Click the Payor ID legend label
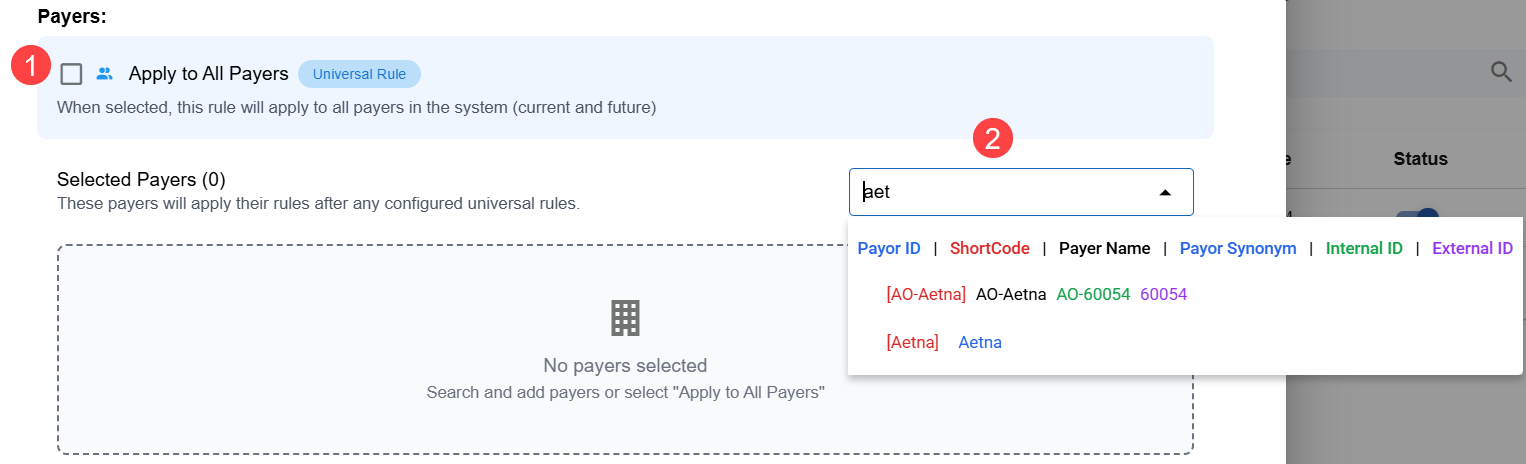 889,248
